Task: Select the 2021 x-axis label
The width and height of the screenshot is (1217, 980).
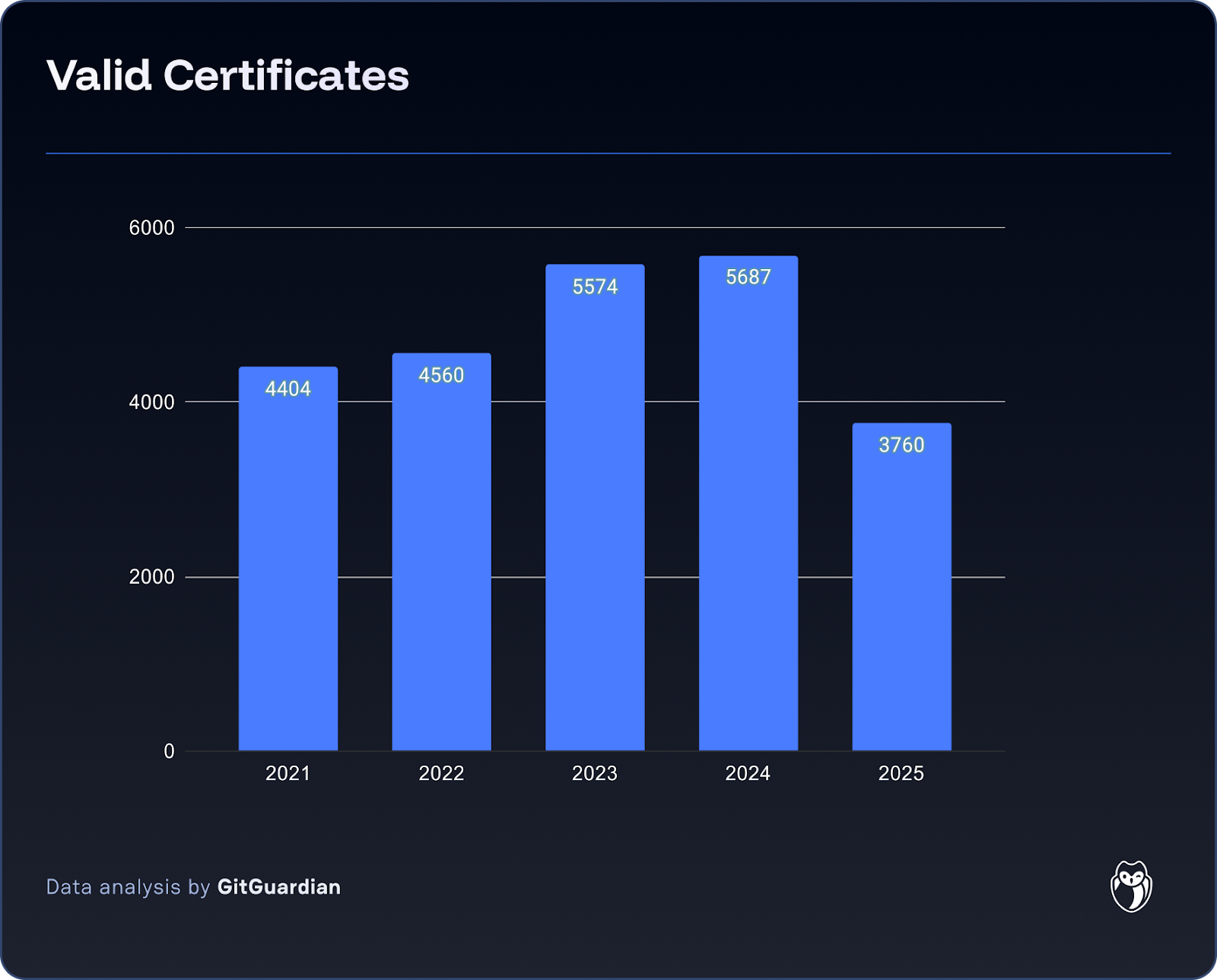Action: pyautogui.click(x=288, y=773)
